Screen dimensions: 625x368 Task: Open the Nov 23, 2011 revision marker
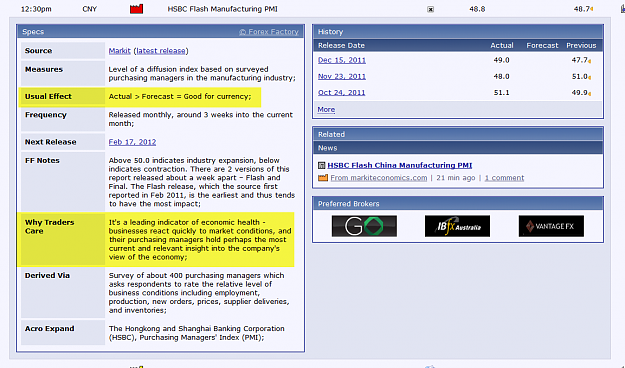click(590, 77)
